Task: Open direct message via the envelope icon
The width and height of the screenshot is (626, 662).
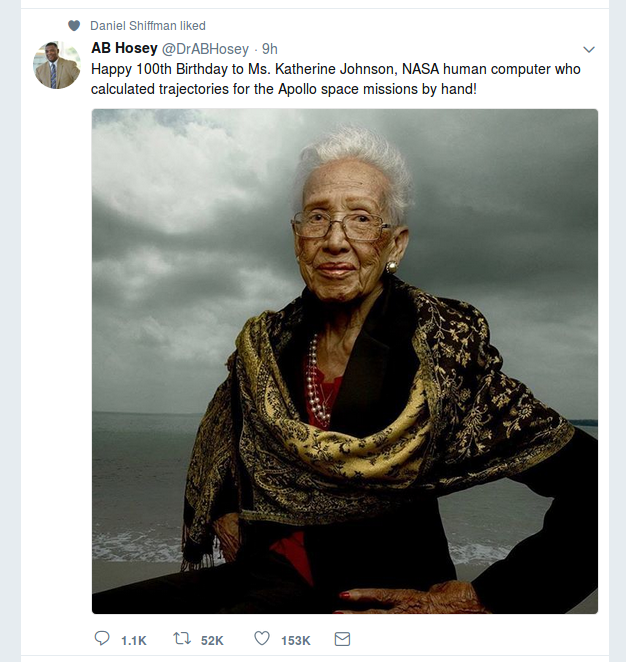Action: click(342, 639)
